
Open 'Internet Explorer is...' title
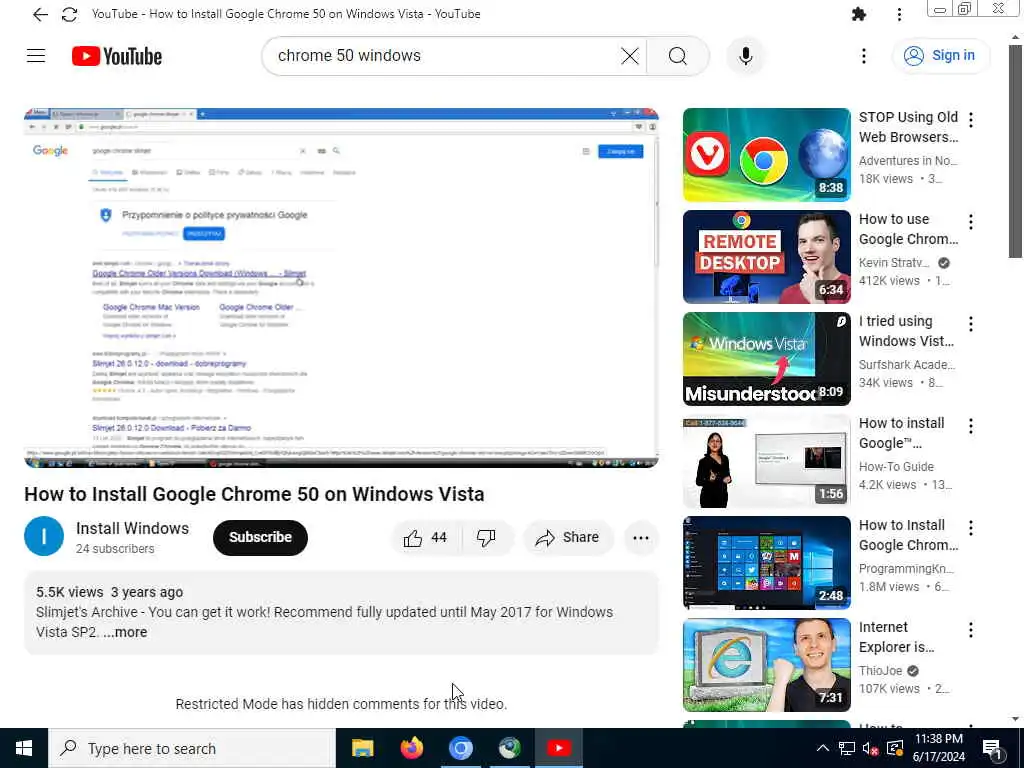point(896,637)
